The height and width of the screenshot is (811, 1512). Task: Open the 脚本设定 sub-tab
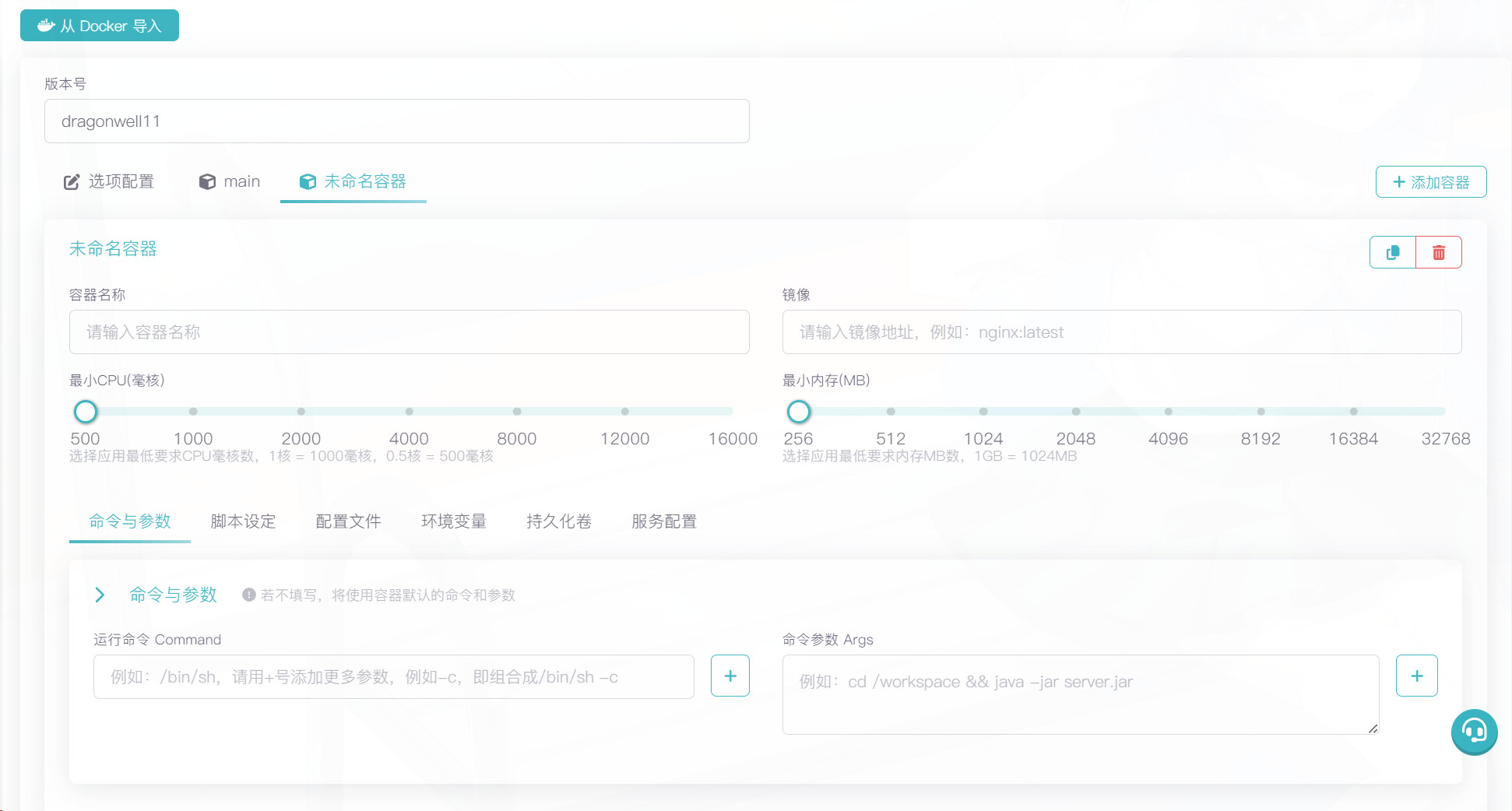243,521
